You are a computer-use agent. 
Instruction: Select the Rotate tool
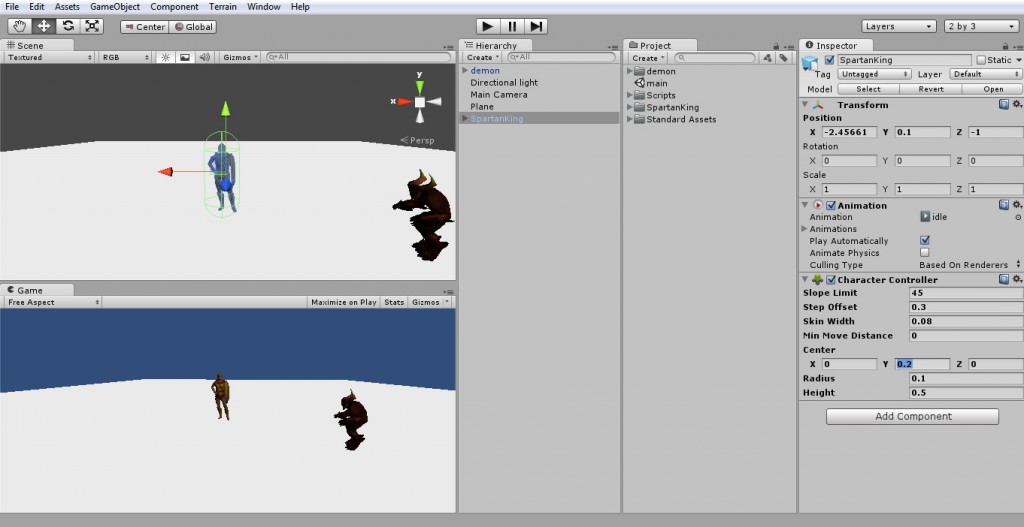(x=68, y=26)
